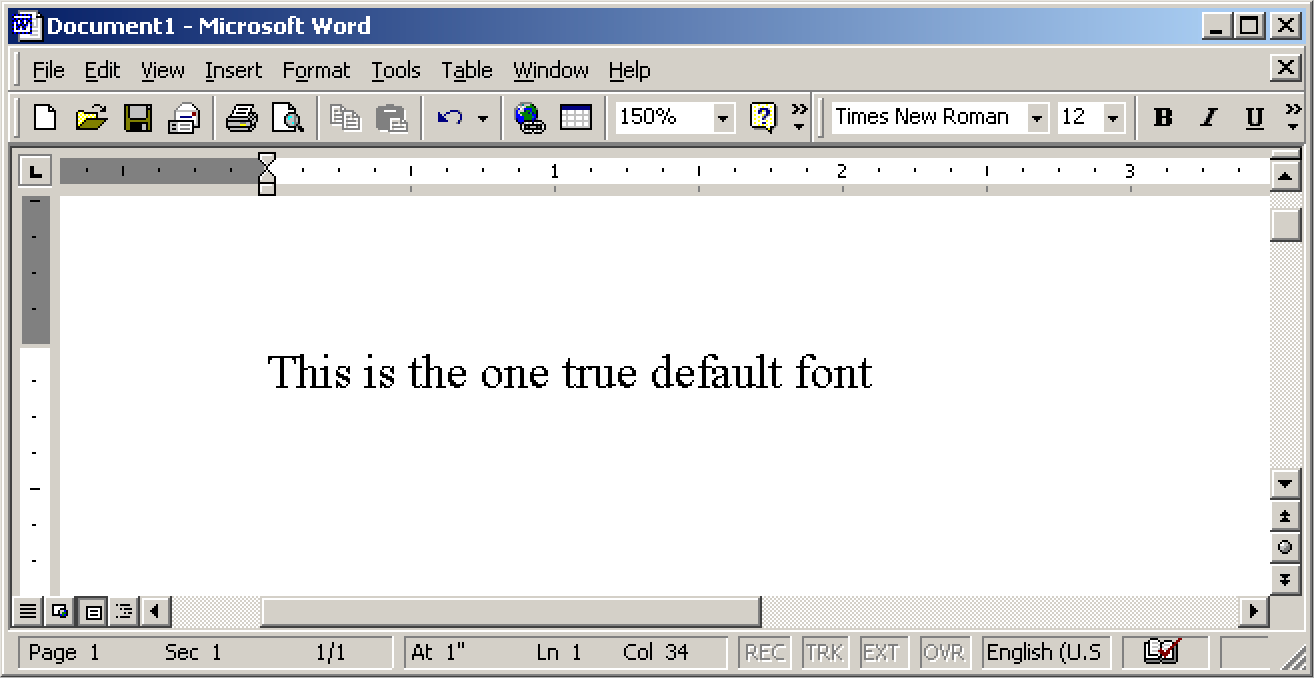The width and height of the screenshot is (1314, 678).
Task: Open the 150% zoom dropdown
Action: point(723,118)
